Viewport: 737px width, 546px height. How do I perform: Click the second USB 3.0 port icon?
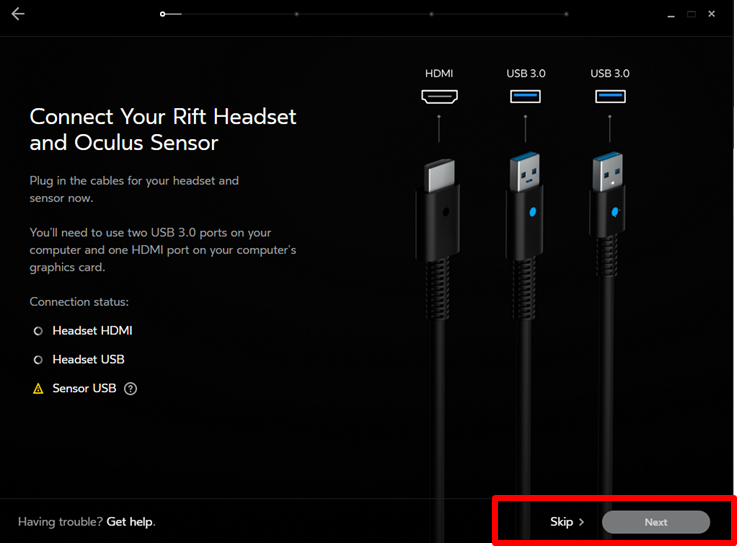click(x=610, y=96)
